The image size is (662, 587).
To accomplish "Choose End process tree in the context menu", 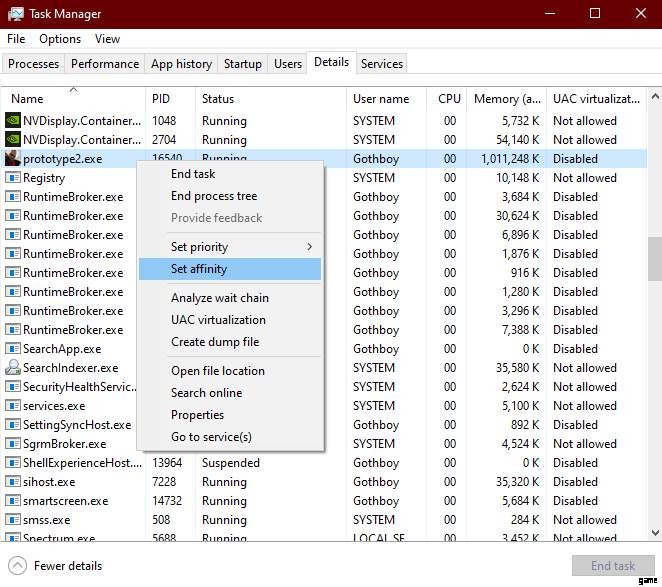I will (x=230, y=196).
